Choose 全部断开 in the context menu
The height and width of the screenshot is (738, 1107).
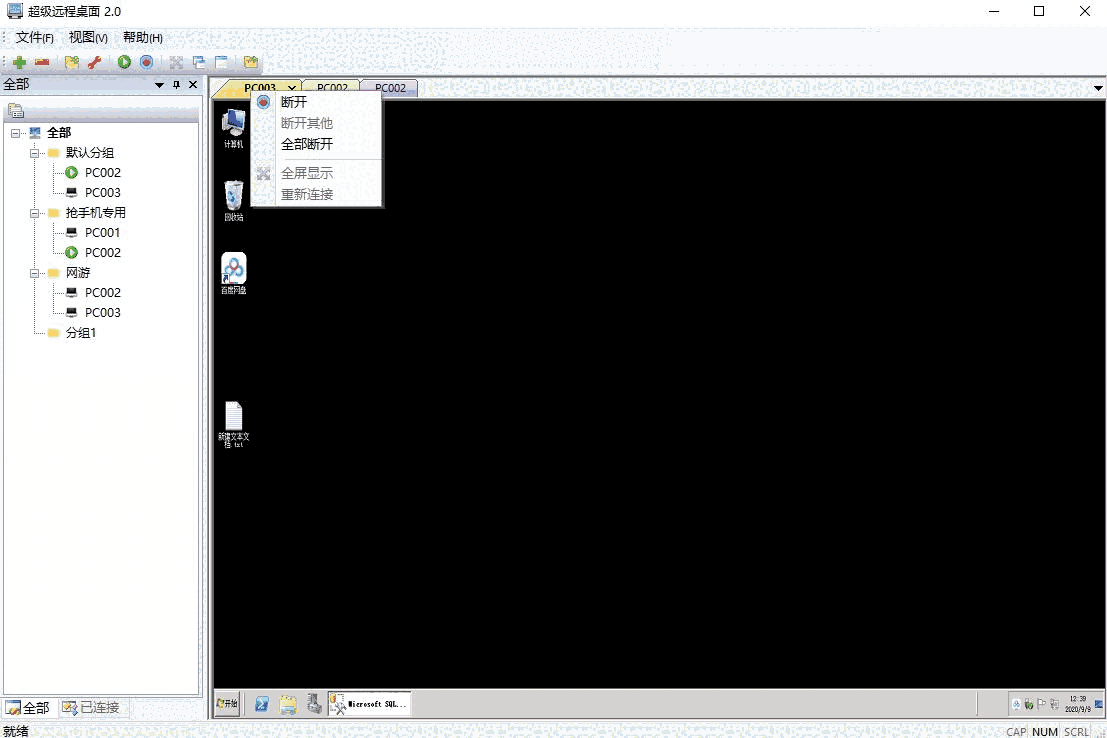coord(316,144)
